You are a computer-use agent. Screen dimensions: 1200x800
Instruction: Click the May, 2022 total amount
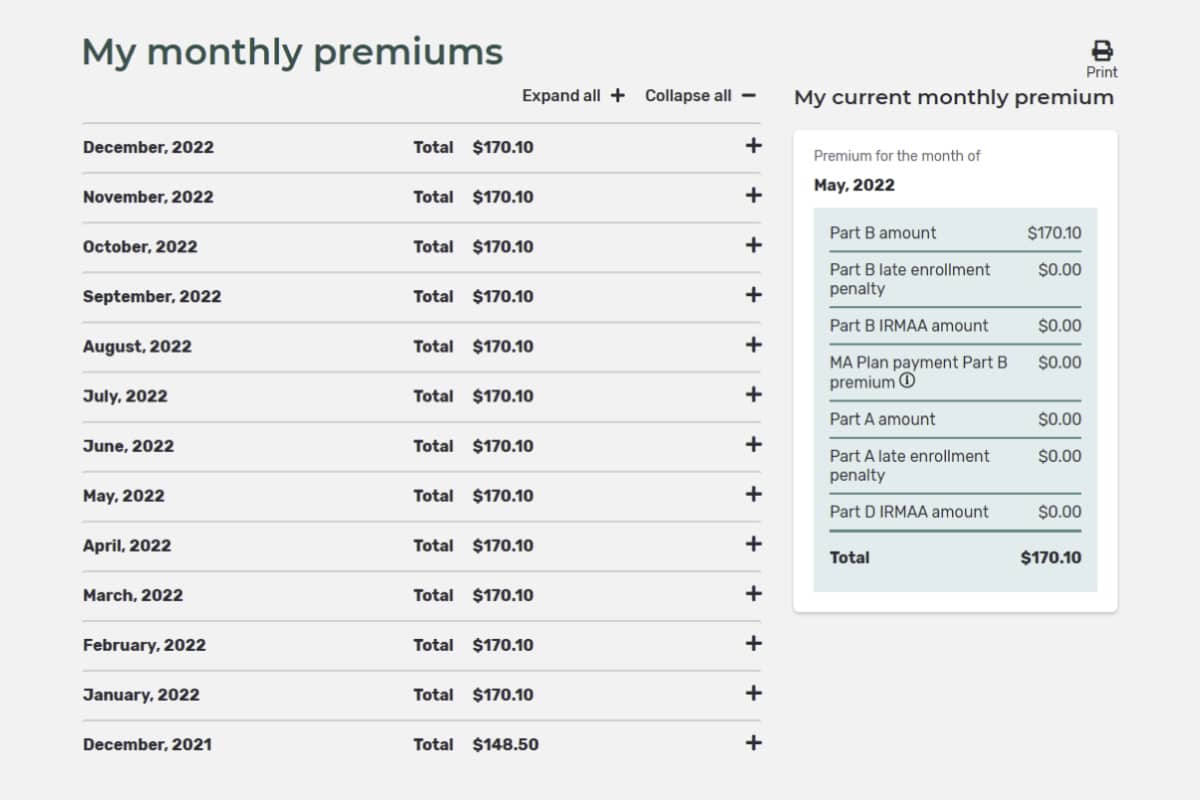504,495
